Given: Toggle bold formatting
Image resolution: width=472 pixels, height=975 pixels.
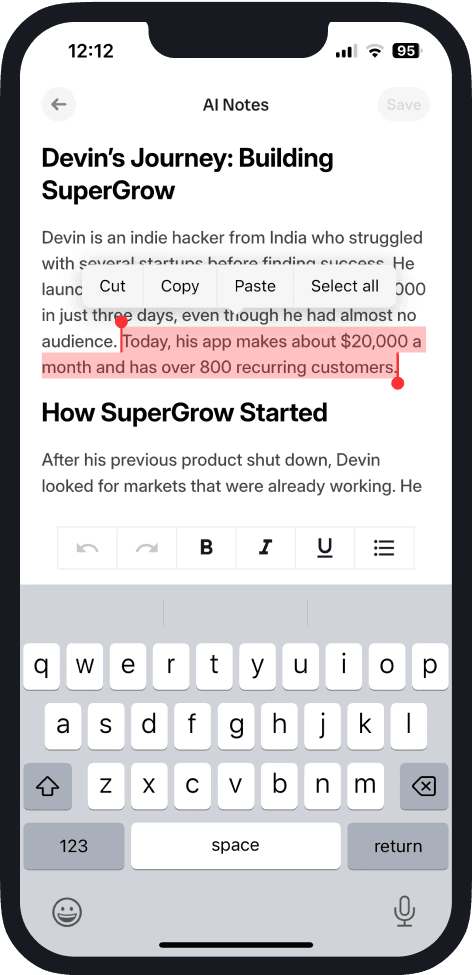Looking at the screenshot, I should pyautogui.click(x=206, y=548).
